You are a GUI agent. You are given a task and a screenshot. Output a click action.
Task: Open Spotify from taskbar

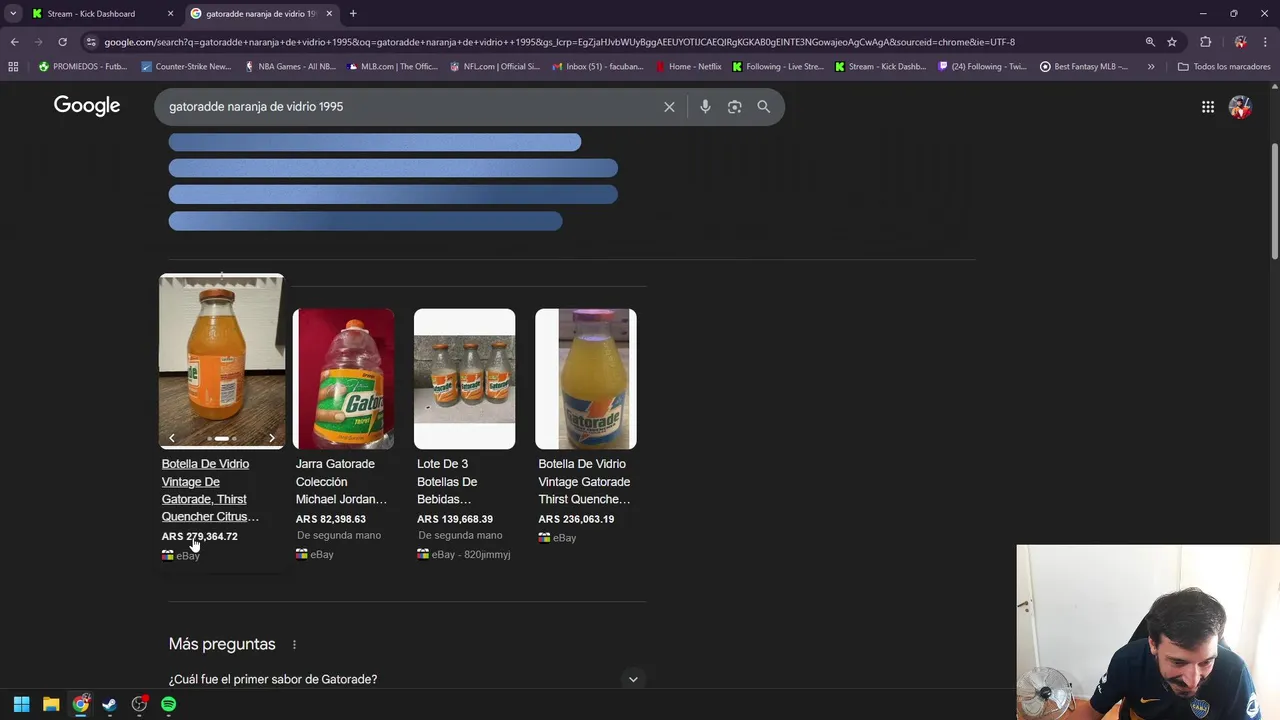[169, 704]
